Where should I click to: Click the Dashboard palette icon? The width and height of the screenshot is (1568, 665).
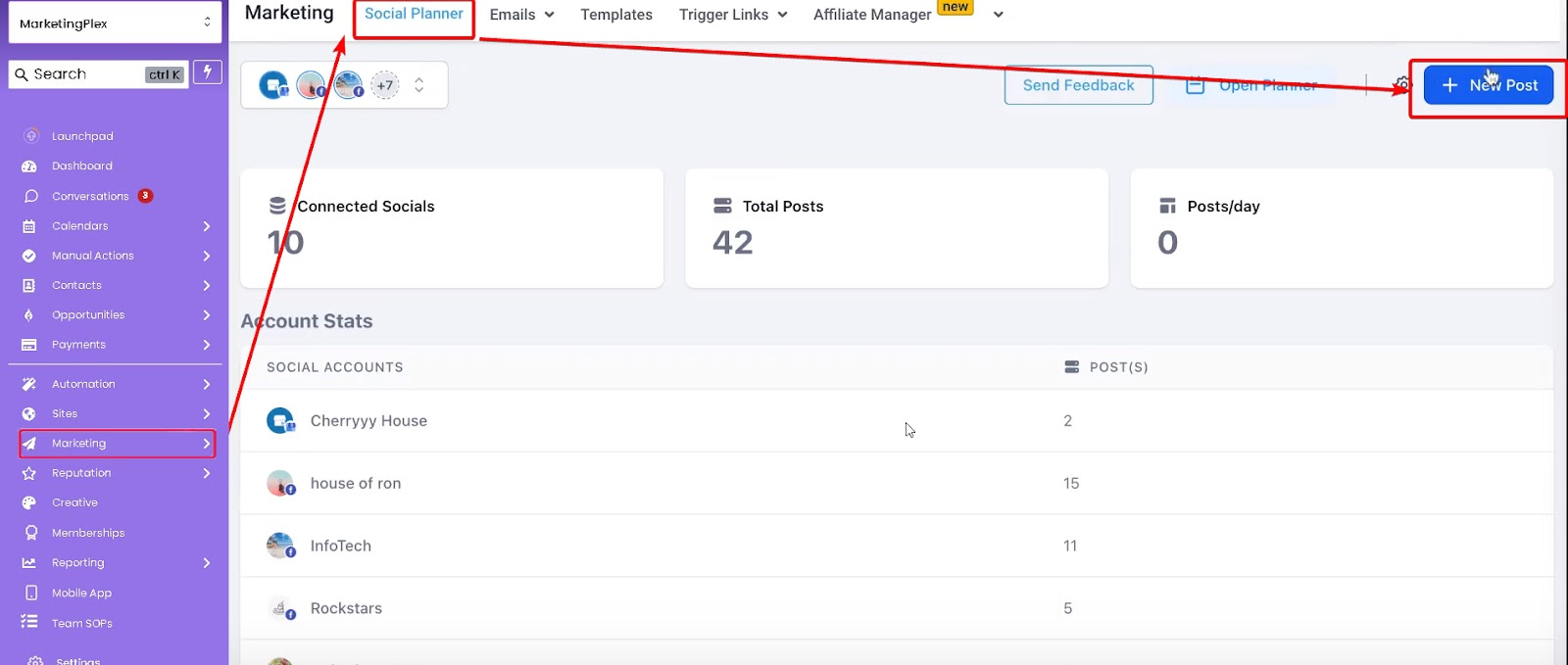[x=29, y=166]
